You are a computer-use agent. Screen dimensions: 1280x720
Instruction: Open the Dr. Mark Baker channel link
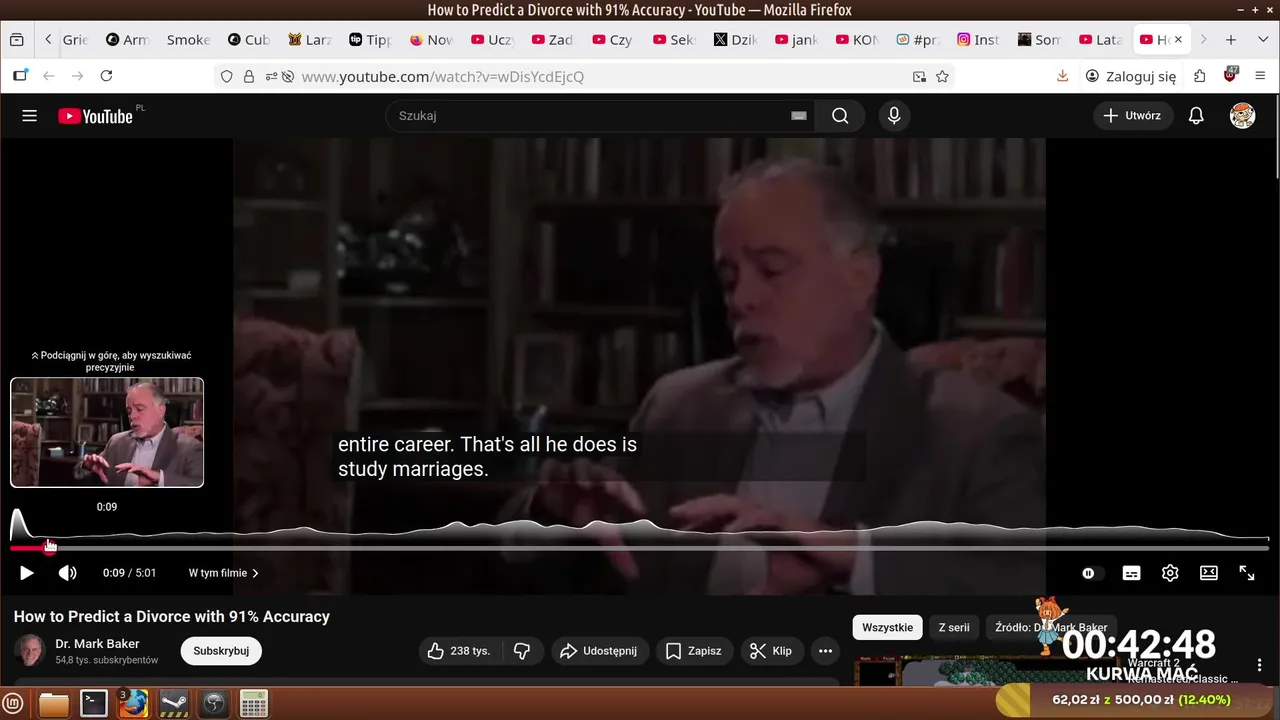97,644
